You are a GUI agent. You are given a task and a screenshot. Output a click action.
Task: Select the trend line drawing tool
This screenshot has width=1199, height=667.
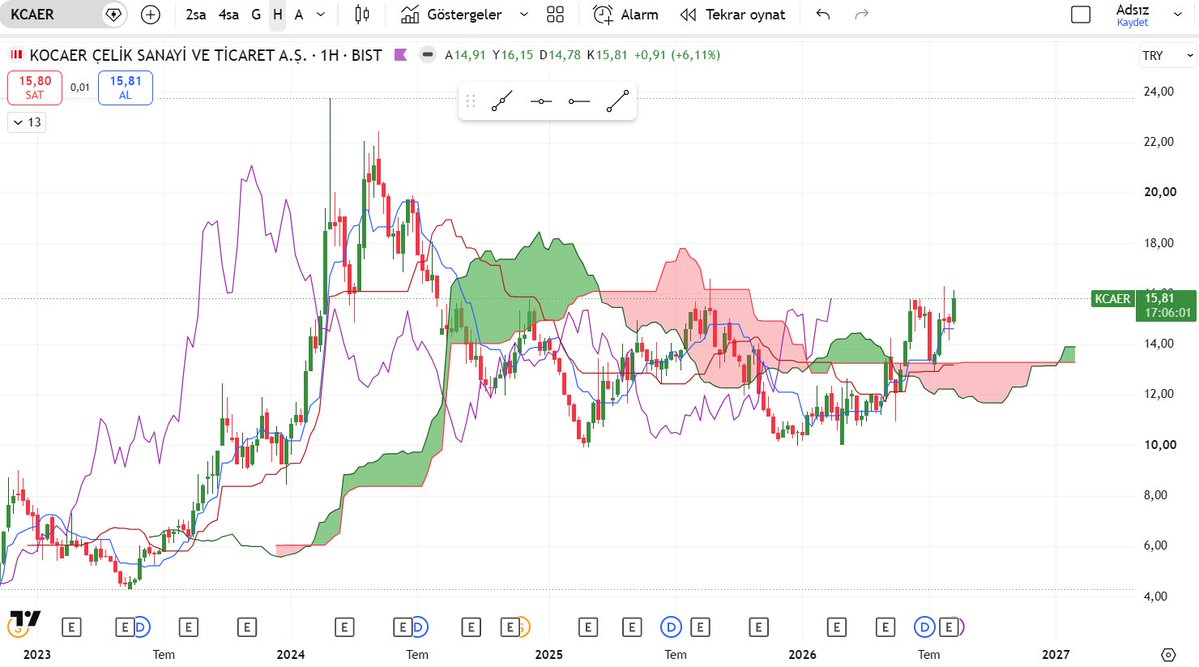tap(618, 101)
